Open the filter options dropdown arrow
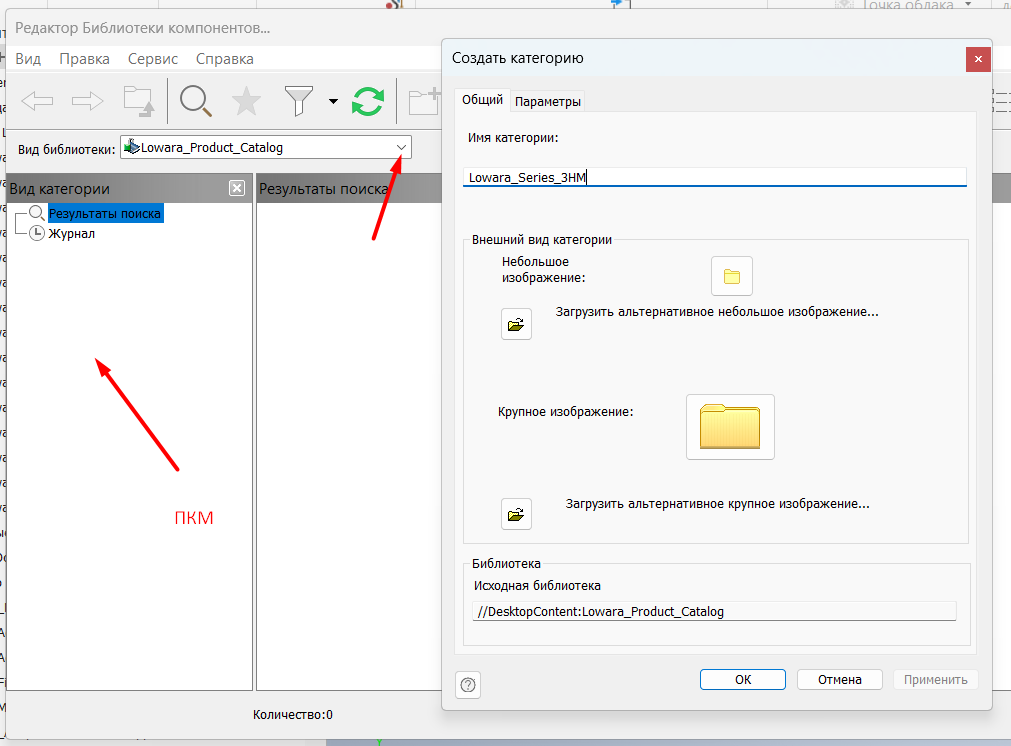The height and width of the screenshot is (746, 1011). coord(333,101)
